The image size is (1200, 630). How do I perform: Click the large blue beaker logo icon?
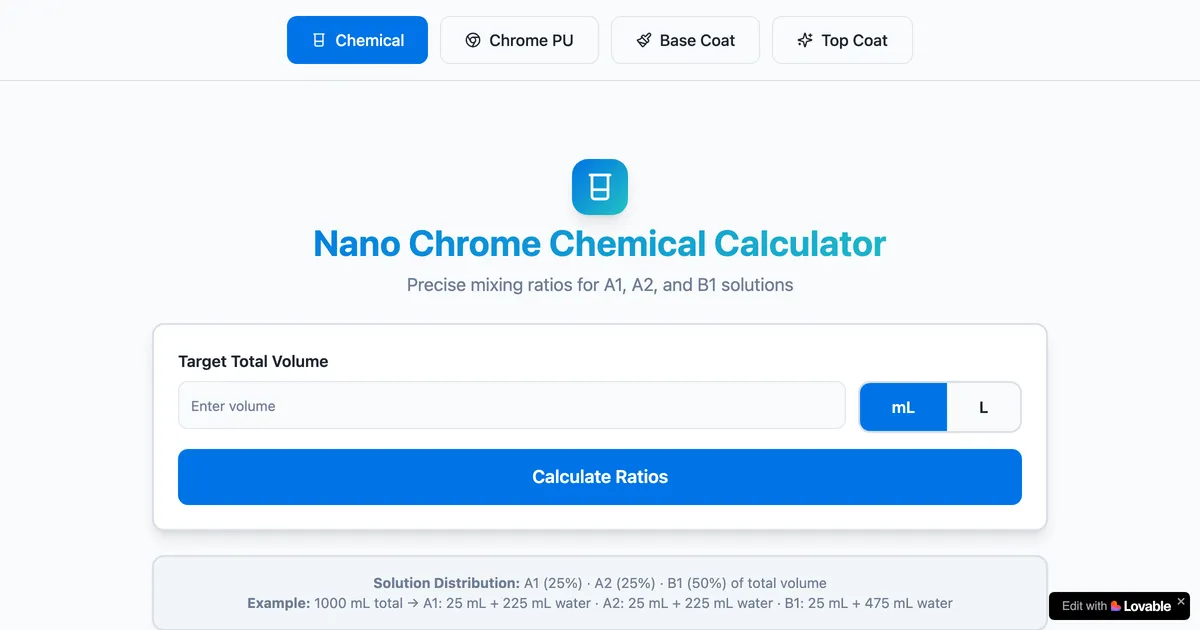pos(600,187)
